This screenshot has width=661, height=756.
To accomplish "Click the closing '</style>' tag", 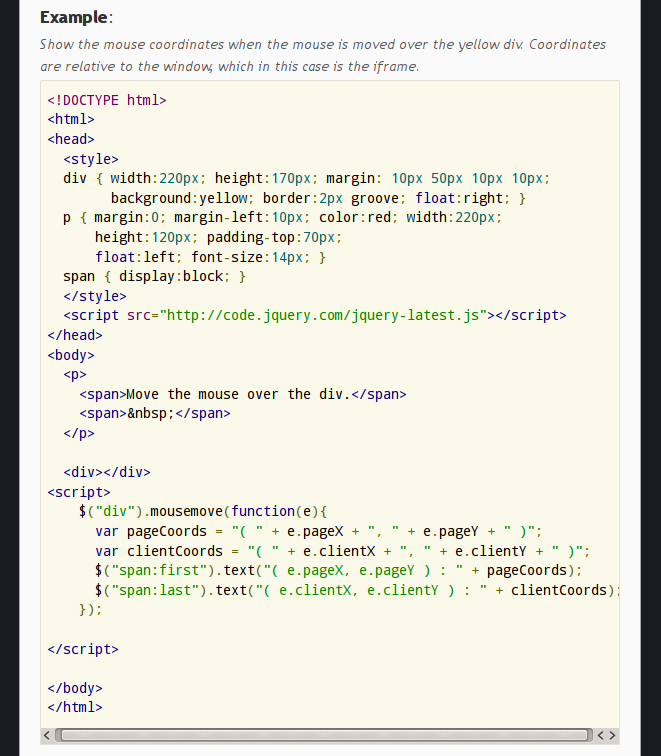I will coord(95,296).
